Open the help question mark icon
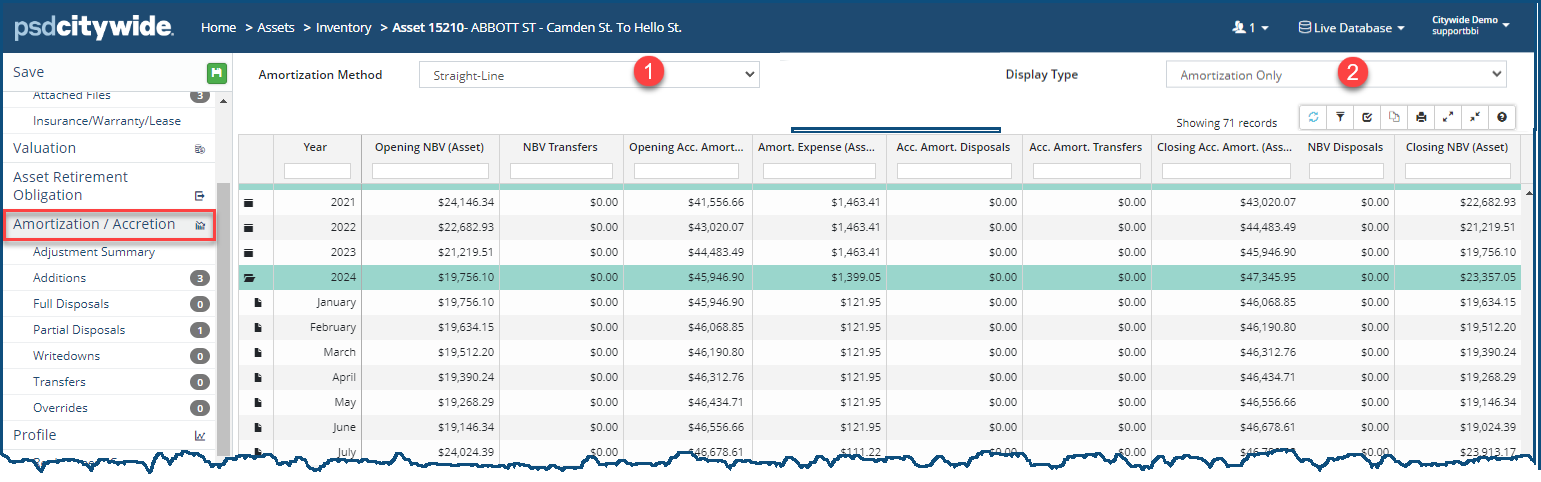 (1502, 118)
